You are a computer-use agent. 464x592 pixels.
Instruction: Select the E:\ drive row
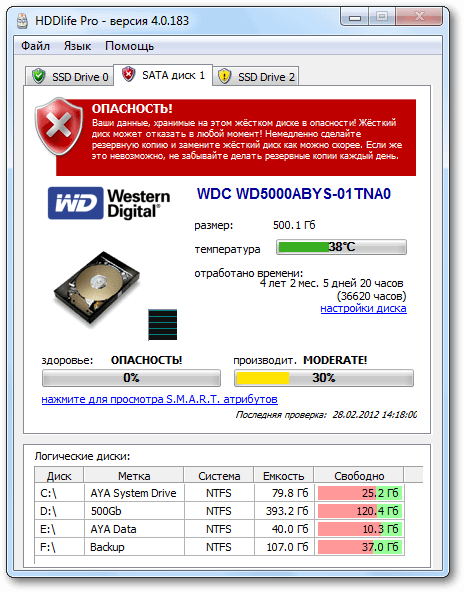[x=219, y=529]
